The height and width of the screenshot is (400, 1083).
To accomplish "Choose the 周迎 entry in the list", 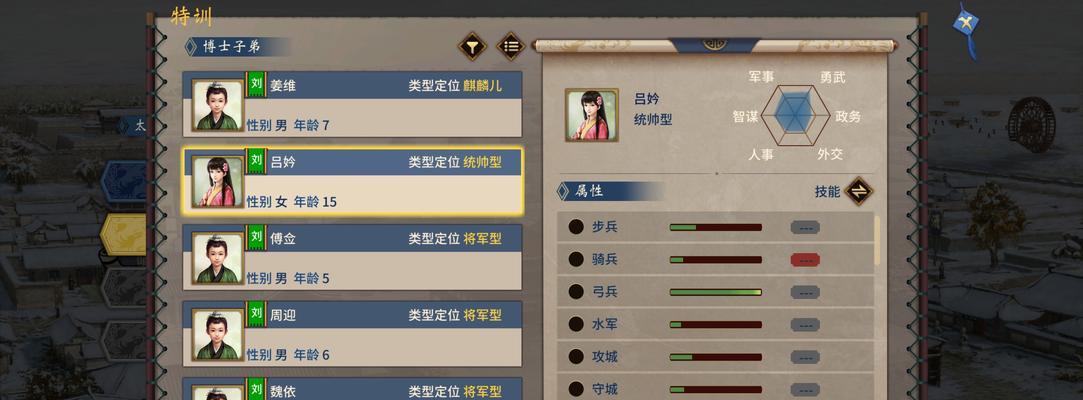I will tap(352, 334).
